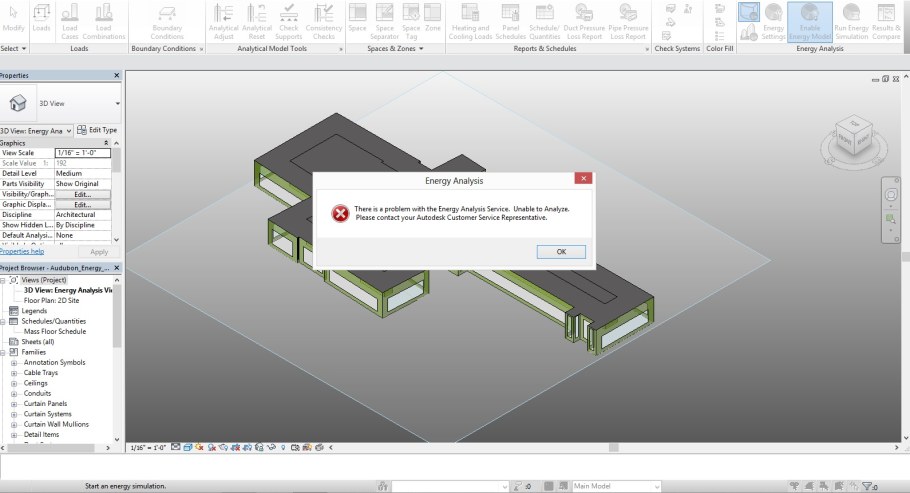
Task: Select the Boundary Conditions tool
Action: coord(167,21)
